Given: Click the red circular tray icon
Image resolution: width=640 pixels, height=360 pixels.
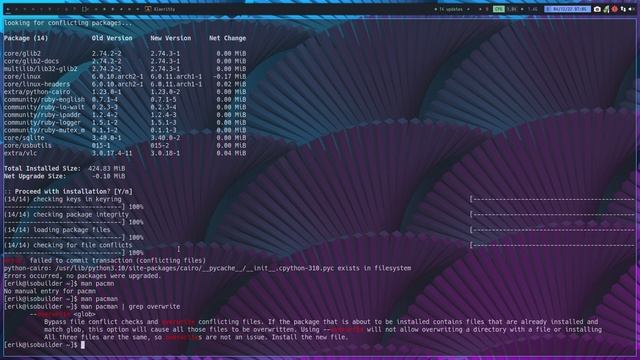Looking at the screenshot, I should pos(615,9).
